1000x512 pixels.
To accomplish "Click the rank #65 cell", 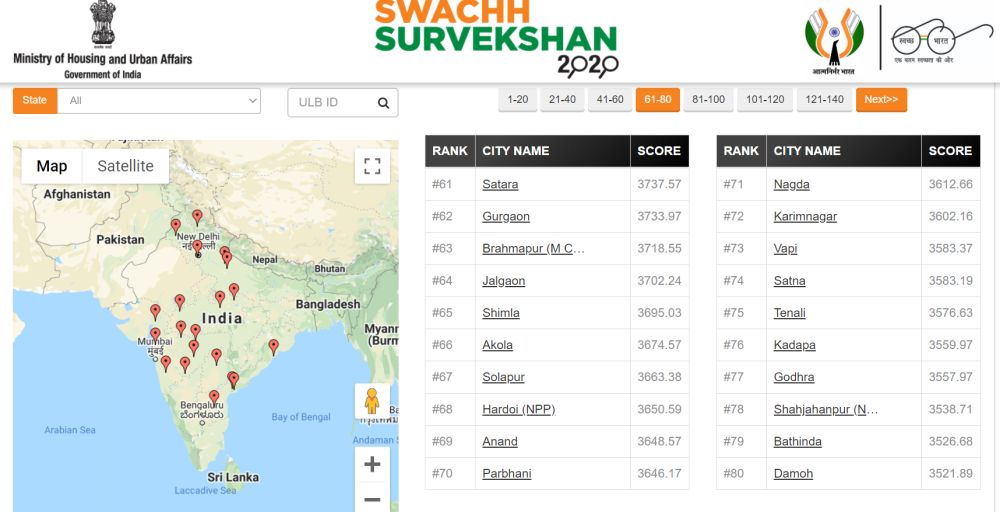I will [450, 313].
